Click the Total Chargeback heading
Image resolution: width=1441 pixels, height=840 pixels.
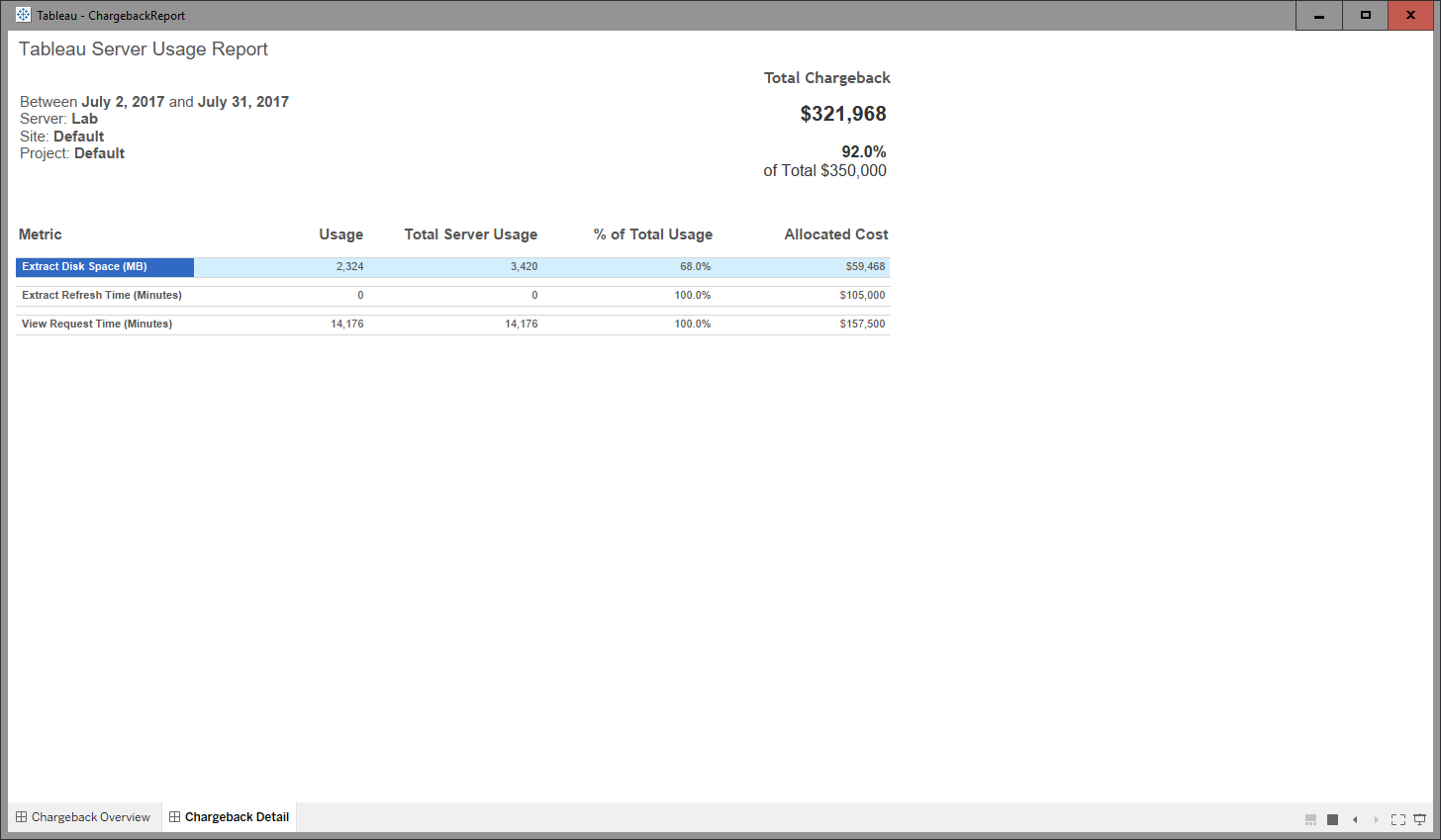pyautogui.click(x=827, y=78)
